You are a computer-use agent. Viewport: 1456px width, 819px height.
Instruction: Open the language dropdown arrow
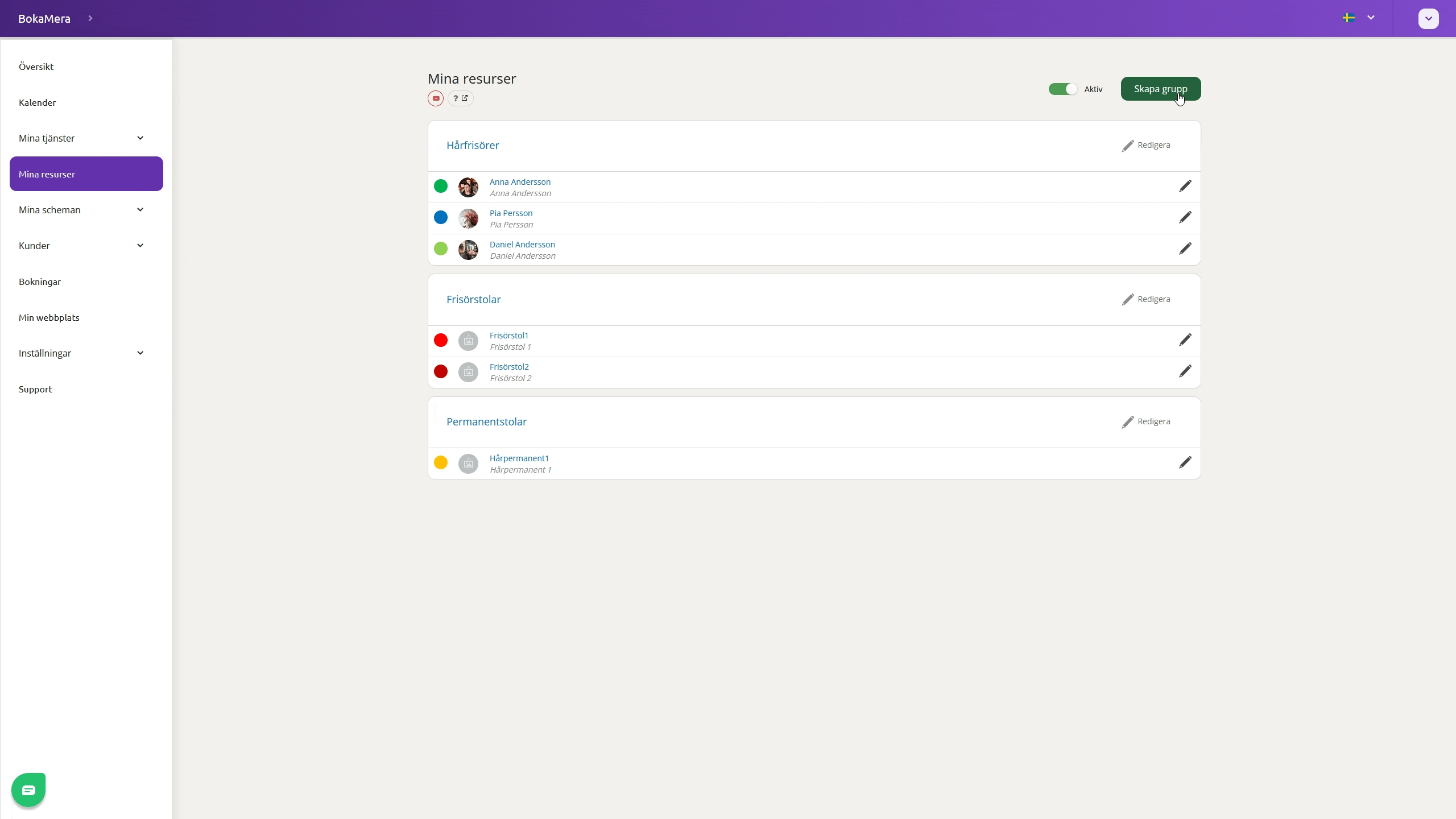1371,18
